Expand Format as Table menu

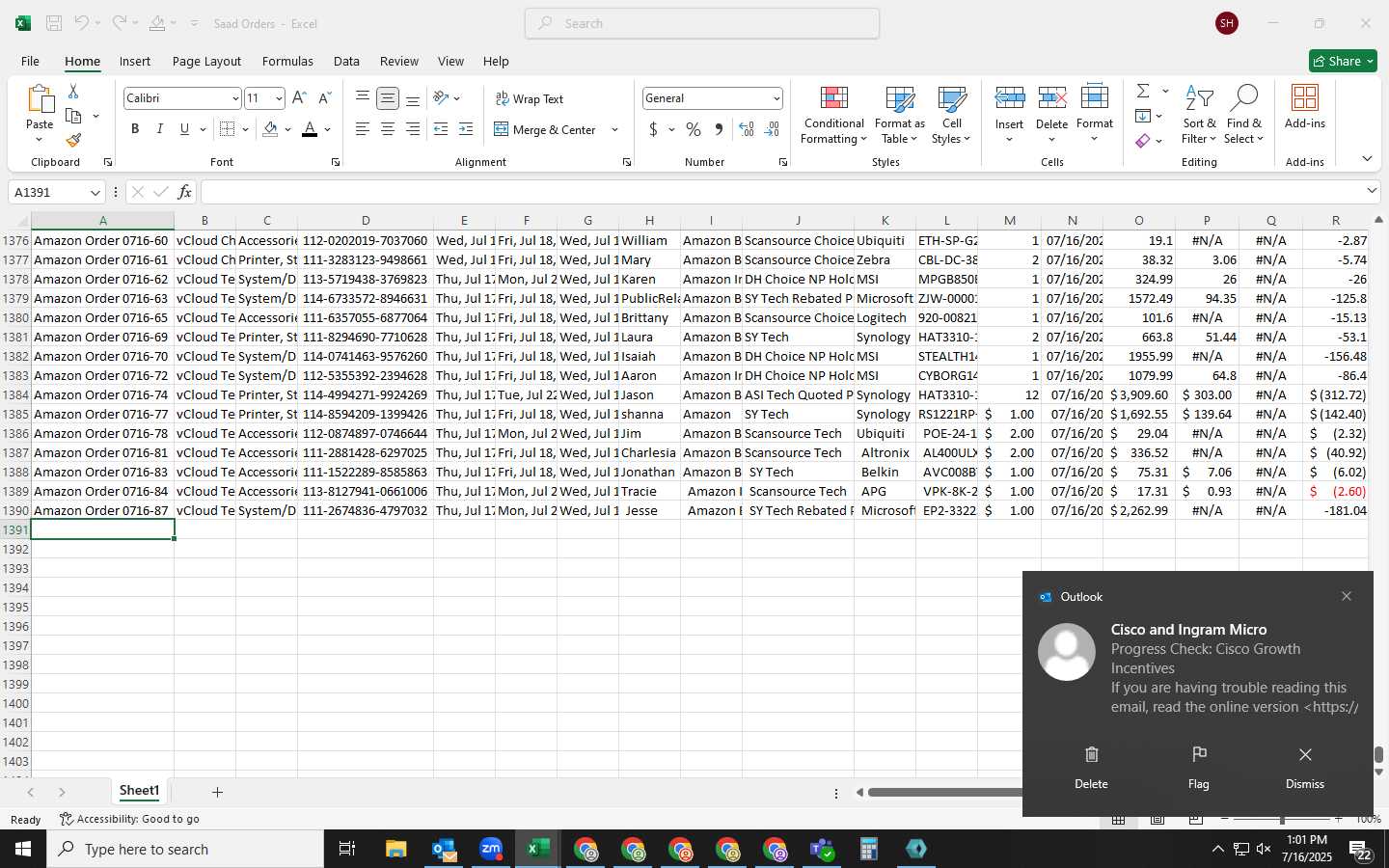pos(899,115)
